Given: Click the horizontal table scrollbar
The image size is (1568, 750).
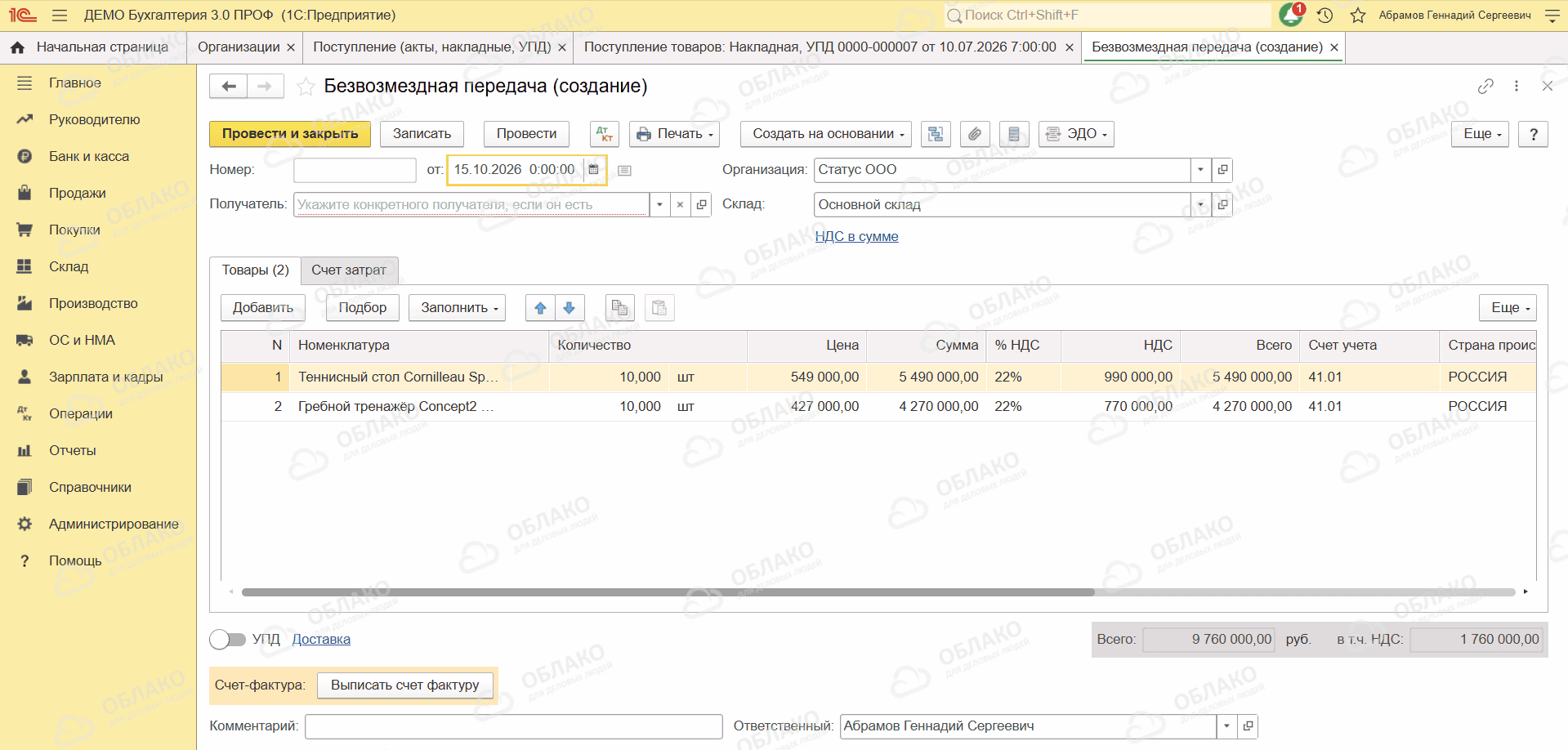Looking at the screenshot, I should [668, 592].
